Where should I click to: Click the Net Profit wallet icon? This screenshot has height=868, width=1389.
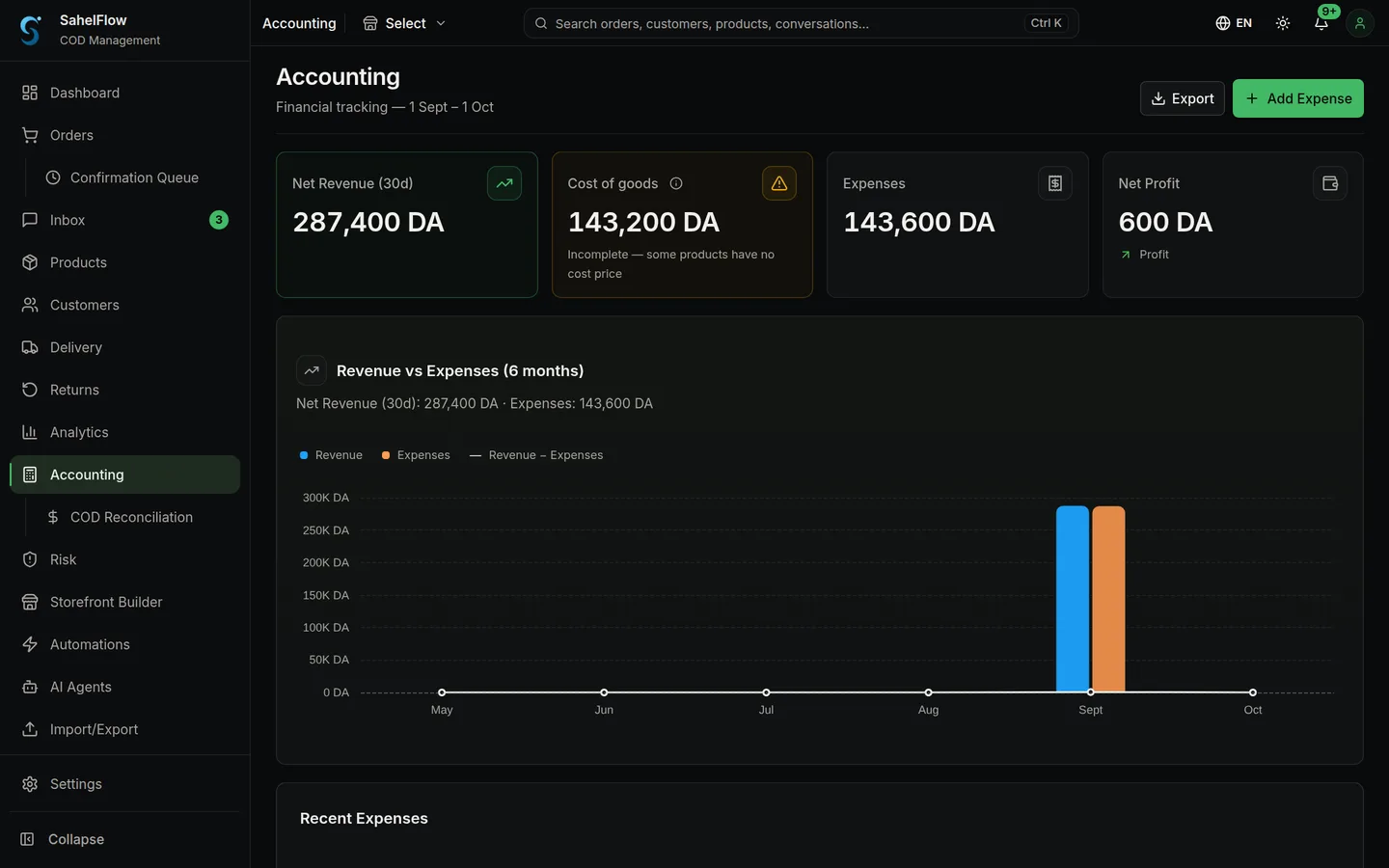click(1330, 183)
